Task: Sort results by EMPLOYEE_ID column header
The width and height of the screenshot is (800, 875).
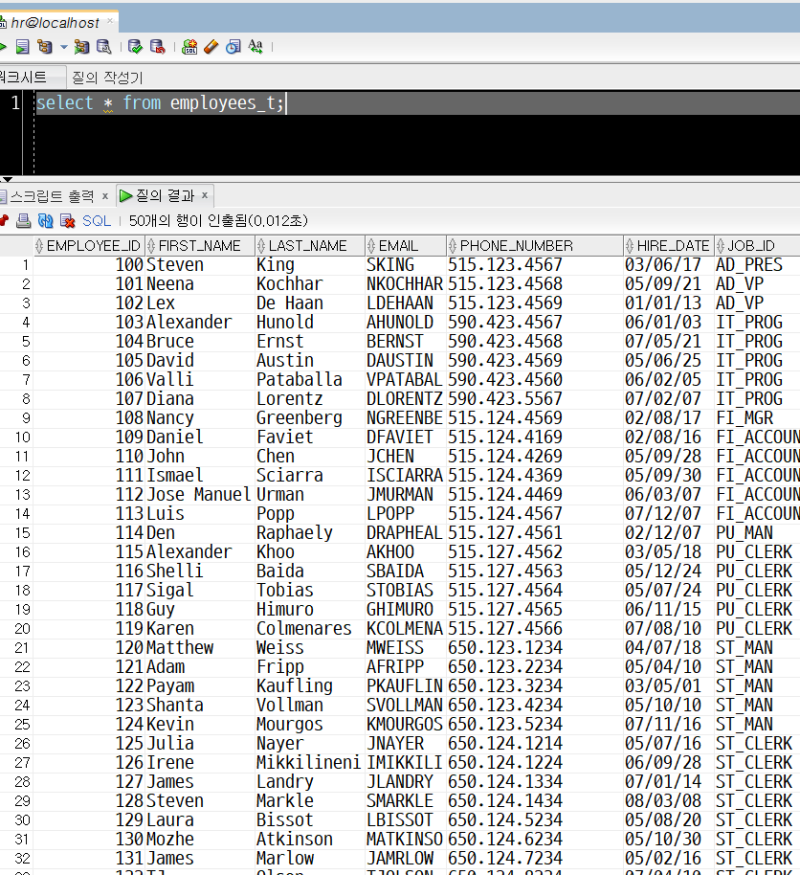Action: click(90, 245)
